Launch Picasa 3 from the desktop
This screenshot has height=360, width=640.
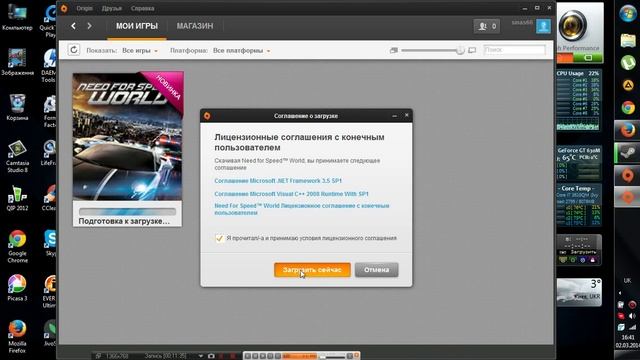pos(17,288)
